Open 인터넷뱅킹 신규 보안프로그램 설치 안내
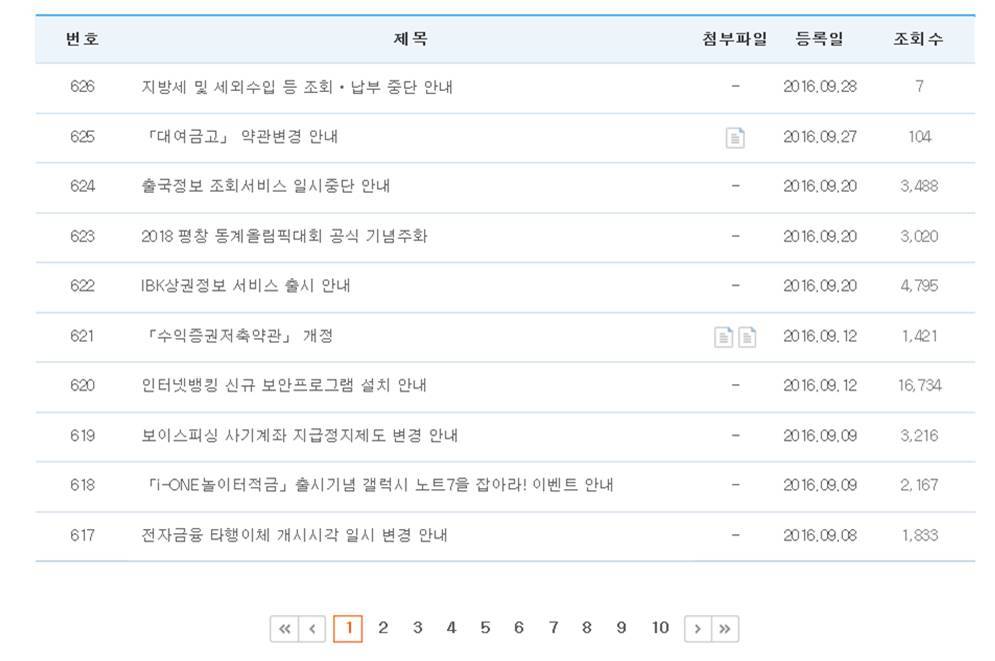995x661 pixels. [284, 385]
